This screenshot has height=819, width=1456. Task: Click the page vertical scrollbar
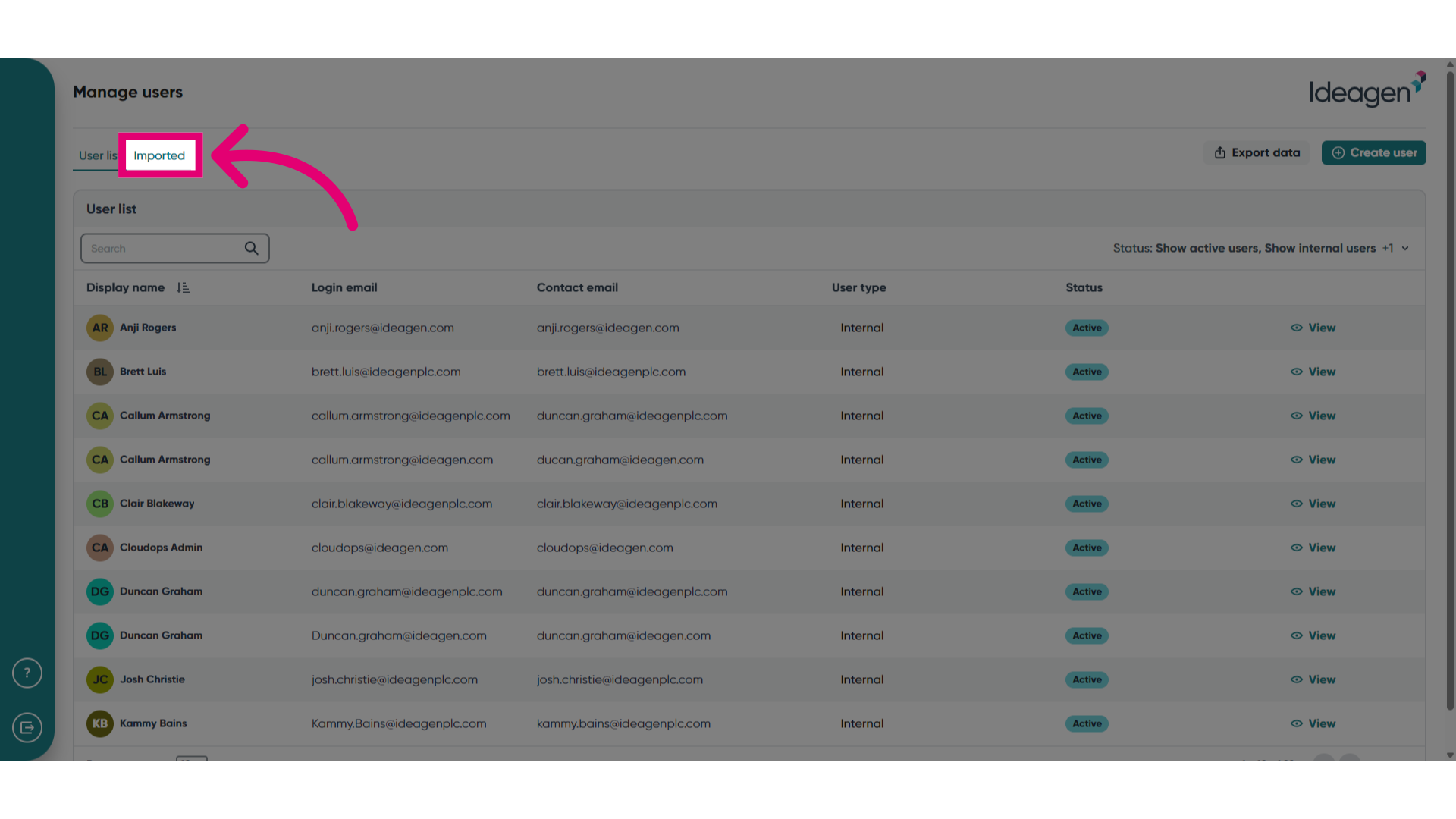[1450, 391]
